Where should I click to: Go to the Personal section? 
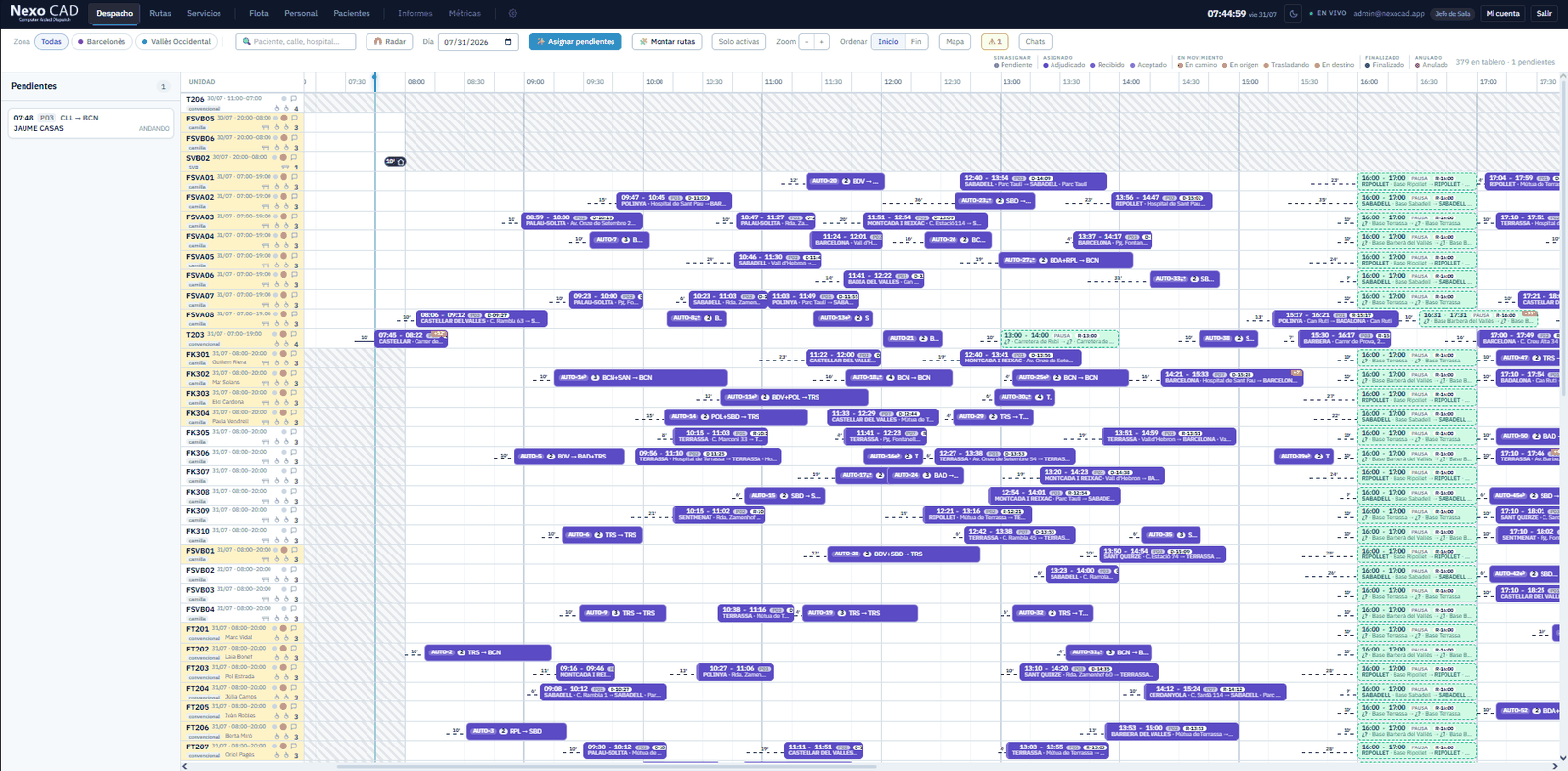(301, 14)
